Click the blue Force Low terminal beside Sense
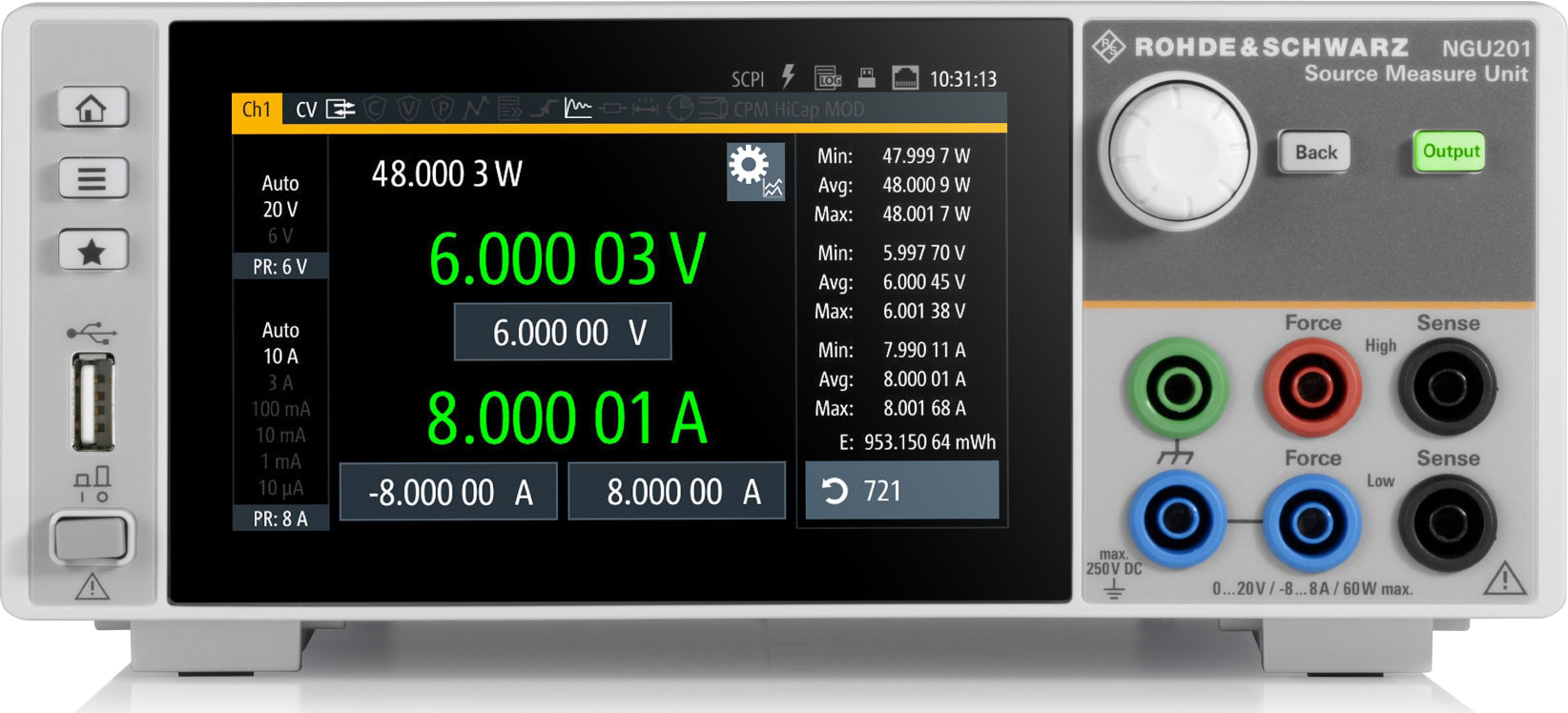Screen dimensions: 1568x713 click(x=1311, y=521)
